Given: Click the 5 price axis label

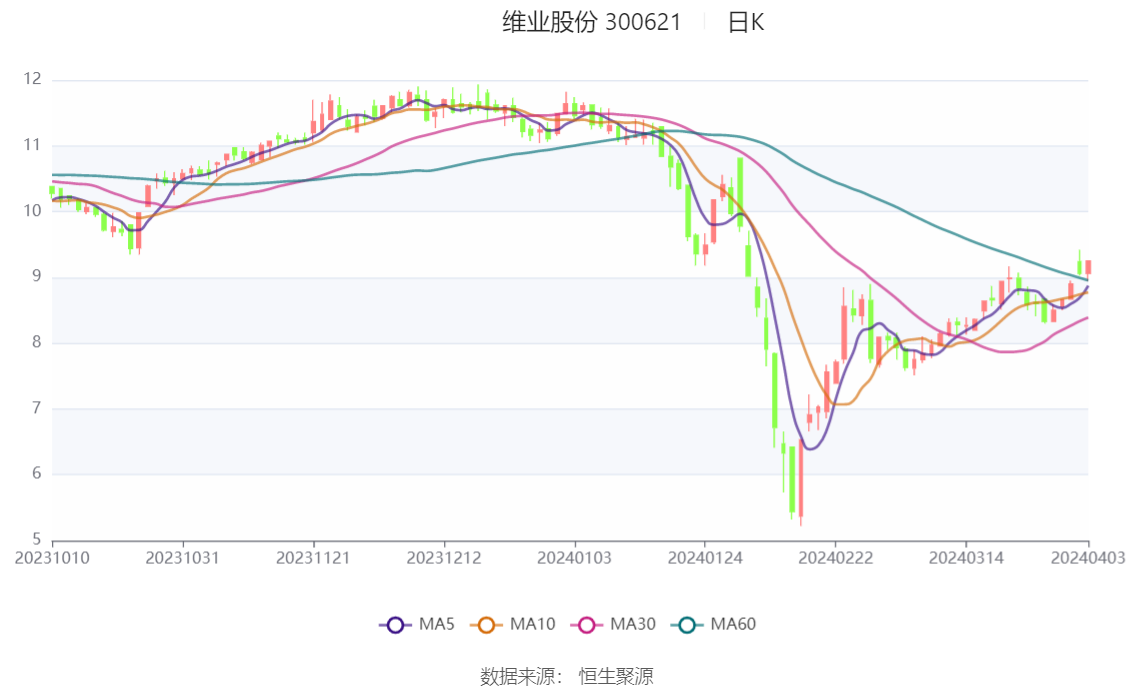Looking at the screenshot, I should click(37, 539).
